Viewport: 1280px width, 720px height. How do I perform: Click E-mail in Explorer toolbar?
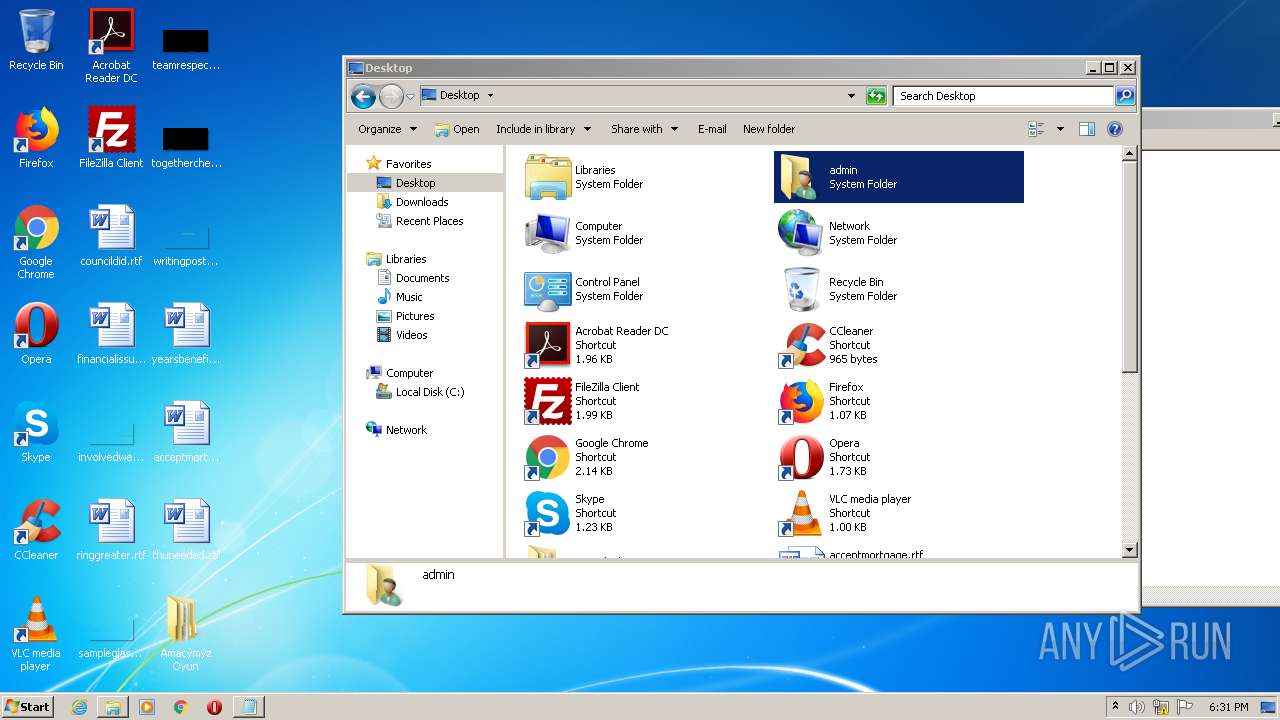pos(712,129)
